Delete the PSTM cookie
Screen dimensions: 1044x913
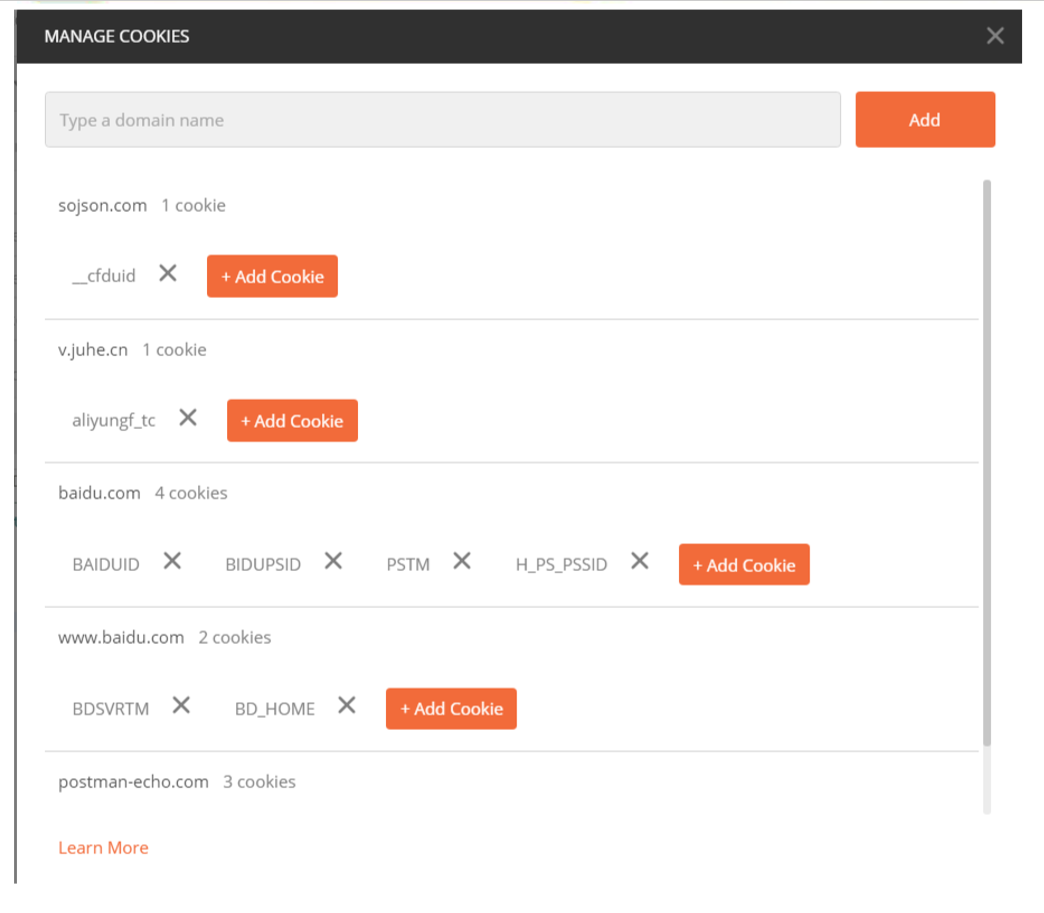(x=462, y=562)
